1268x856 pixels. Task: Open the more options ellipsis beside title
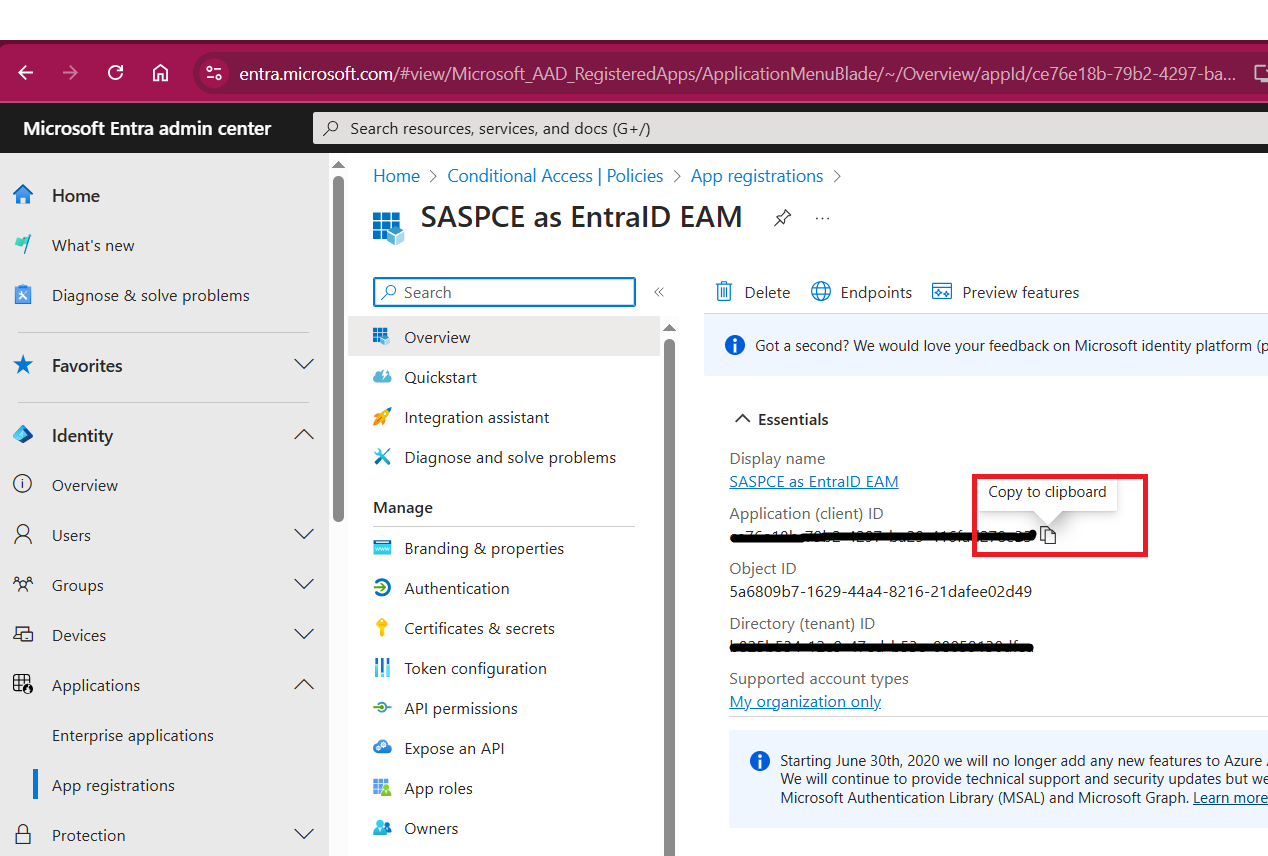[822, 218]
